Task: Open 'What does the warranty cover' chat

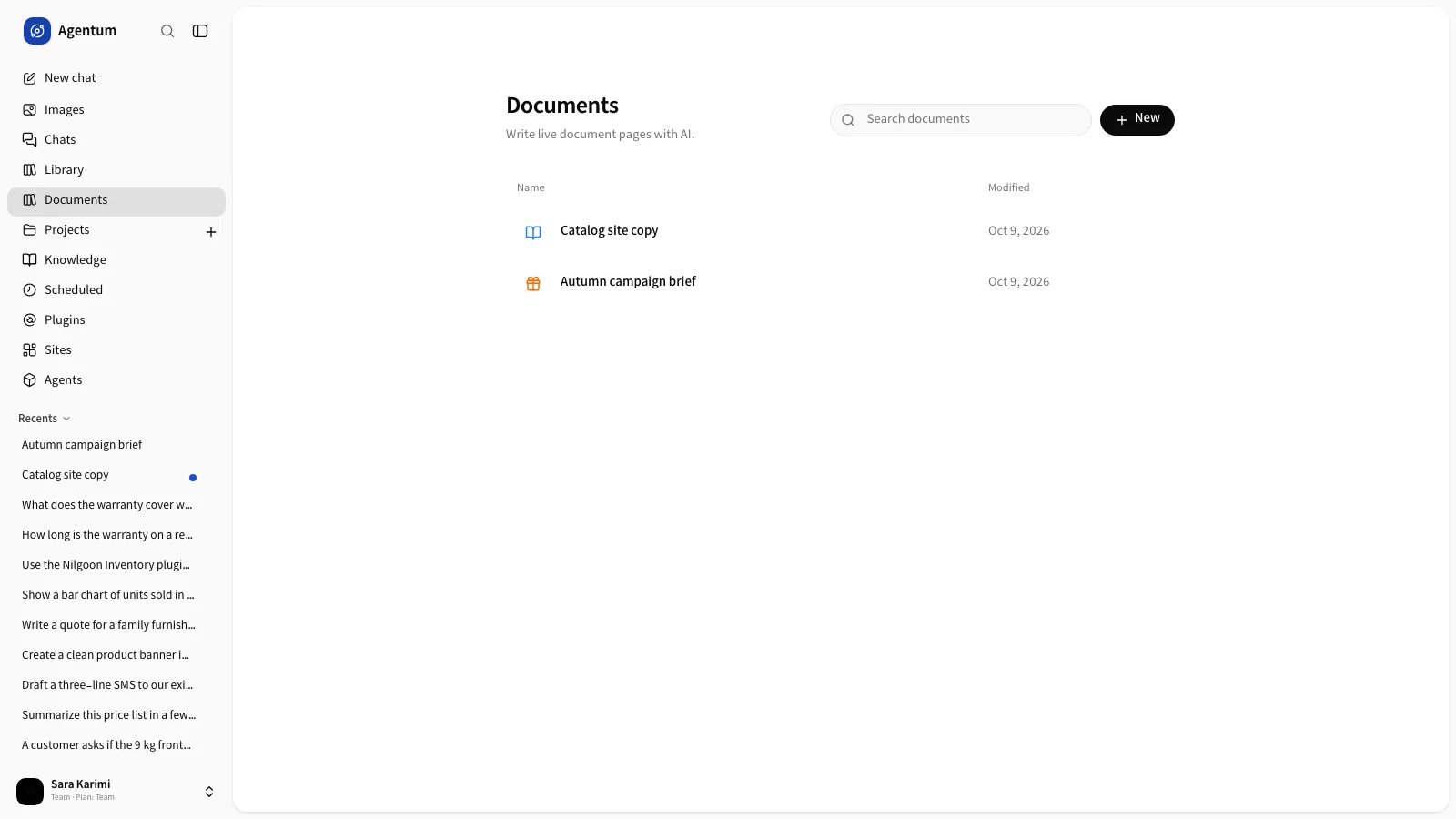Action: point(109,505)
